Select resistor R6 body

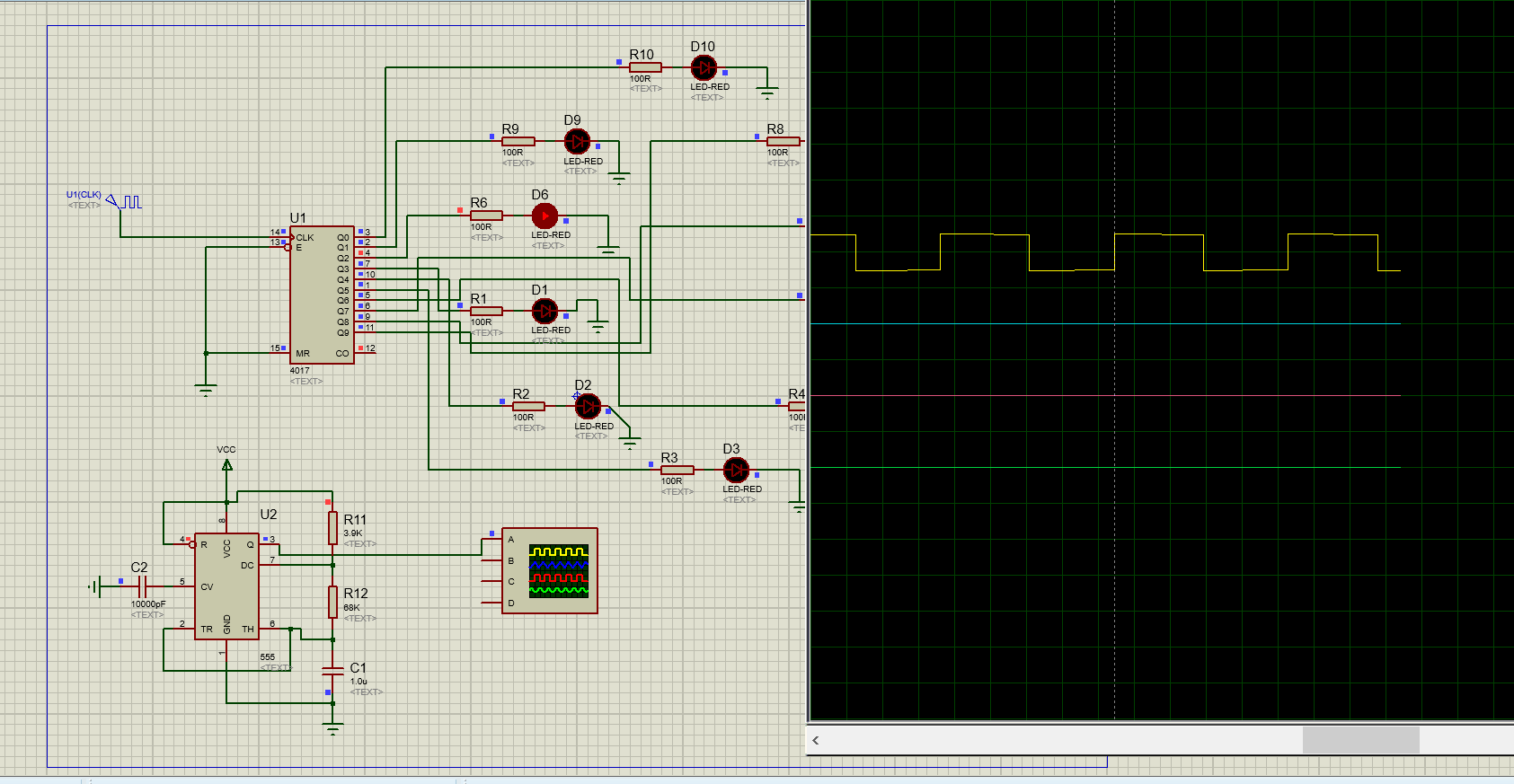(x=486, y=216)
